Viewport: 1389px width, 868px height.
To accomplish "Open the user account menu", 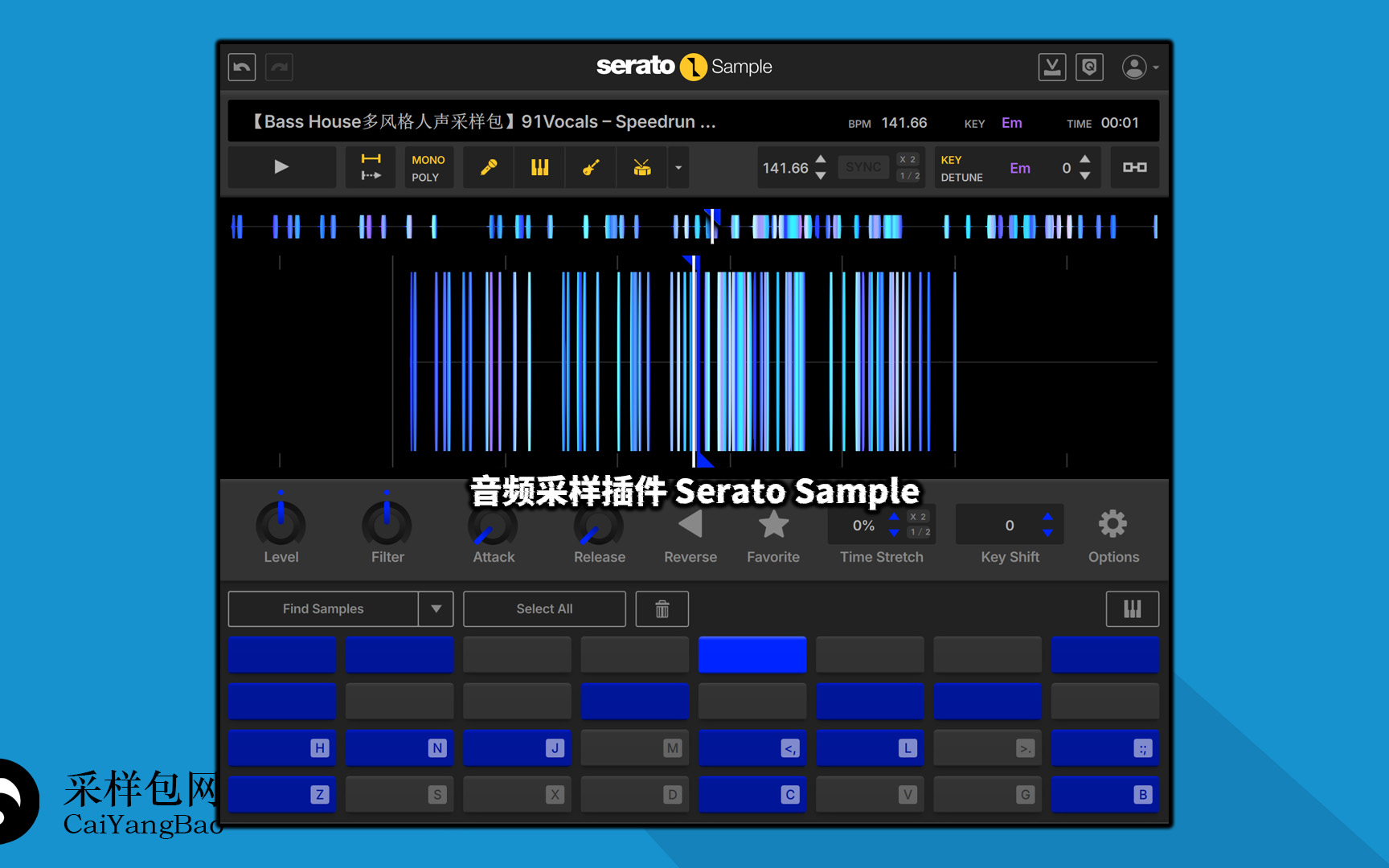I will [1140, 68].
